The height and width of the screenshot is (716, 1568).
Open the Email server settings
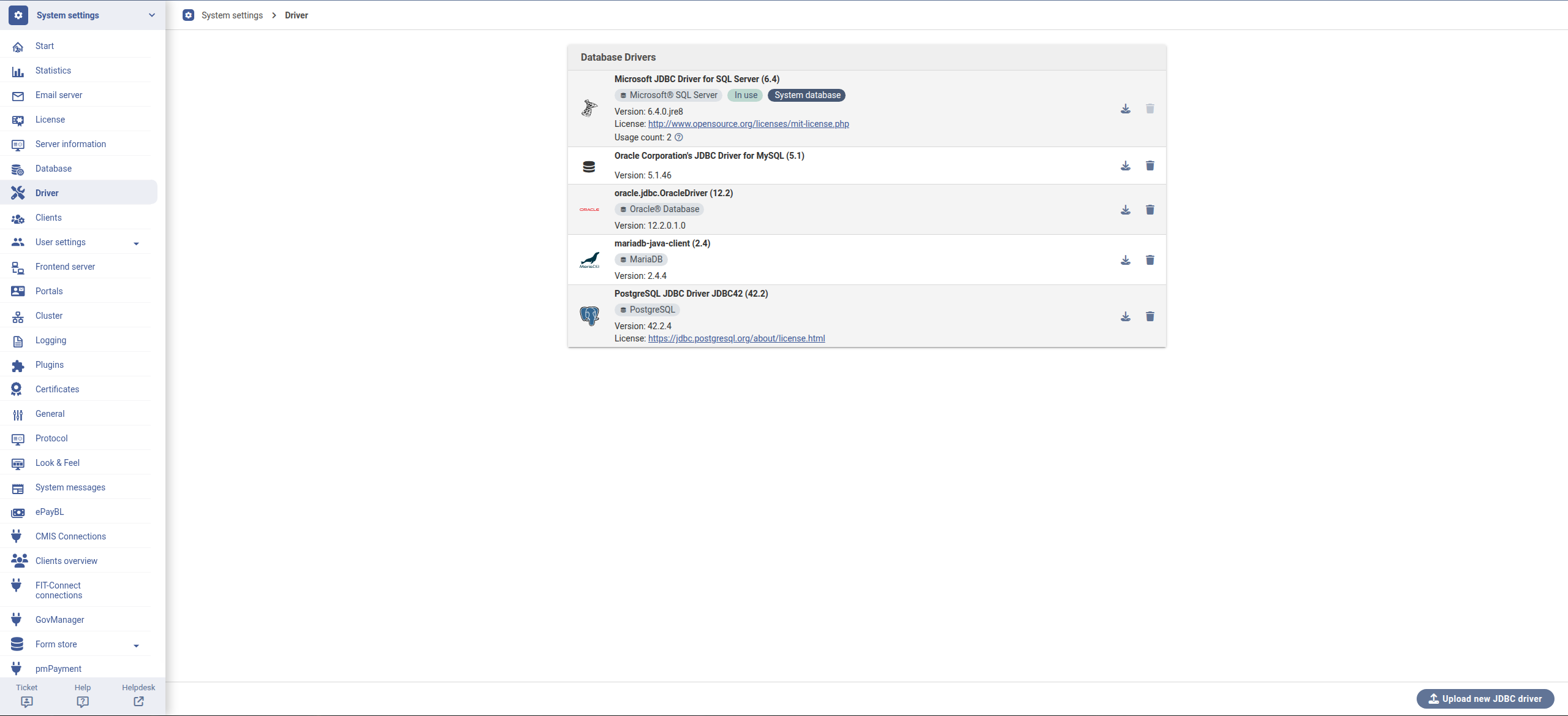pyautogui.click(x=59, y=95)
